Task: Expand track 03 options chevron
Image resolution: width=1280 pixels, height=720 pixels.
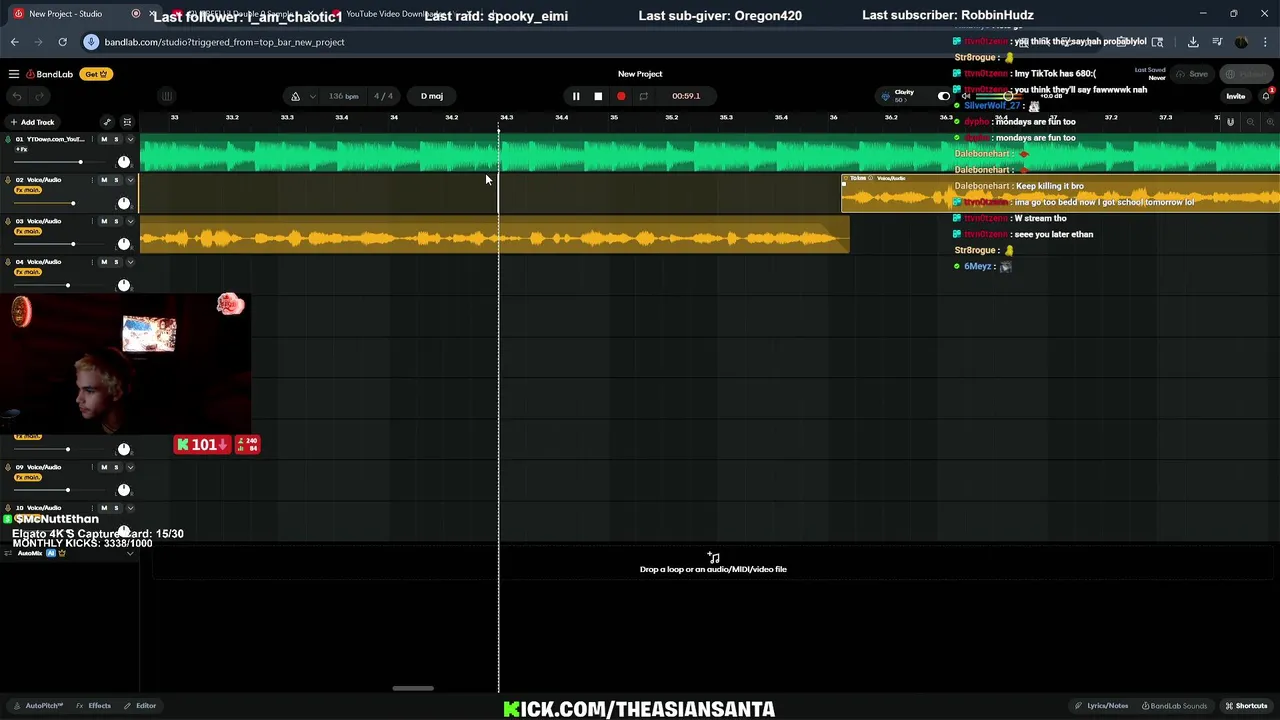Action: 130,221
